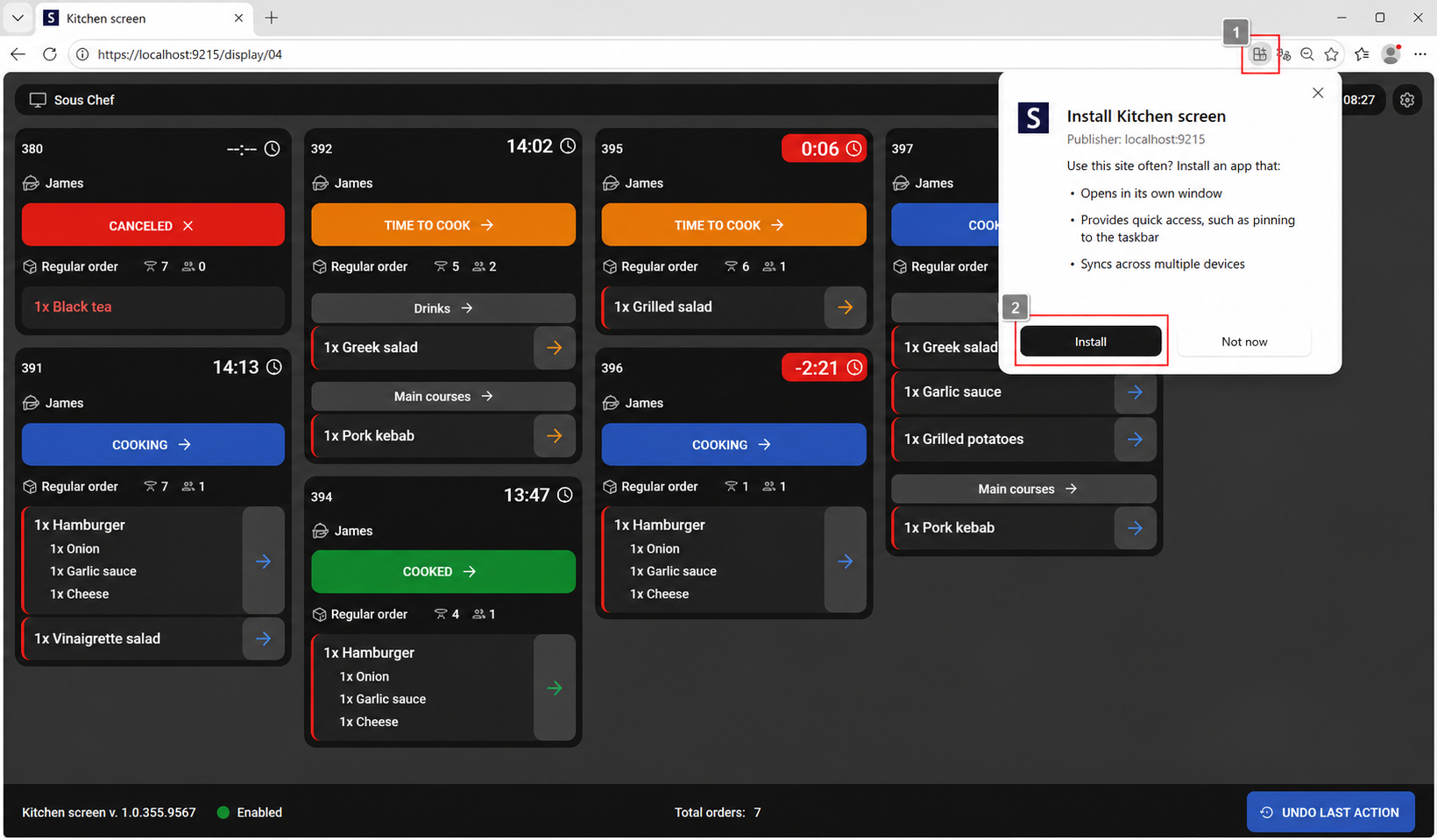Expand Main courses group in order 397
Image resolution: width=1437 pixels, height=840 pixels.
tap(1023, 489)
